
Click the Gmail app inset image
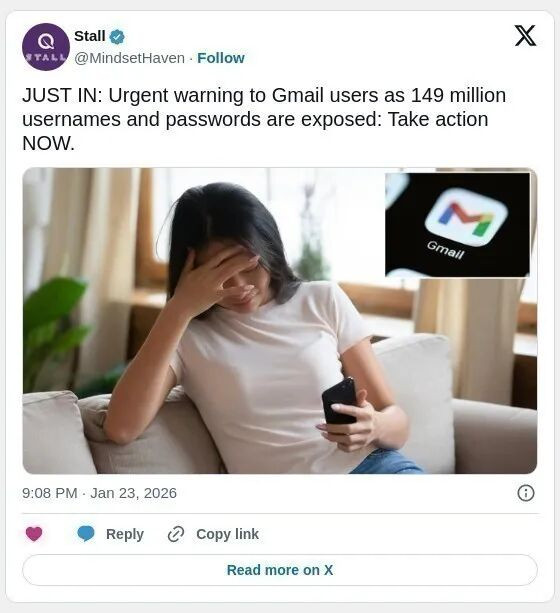point(457,225)
